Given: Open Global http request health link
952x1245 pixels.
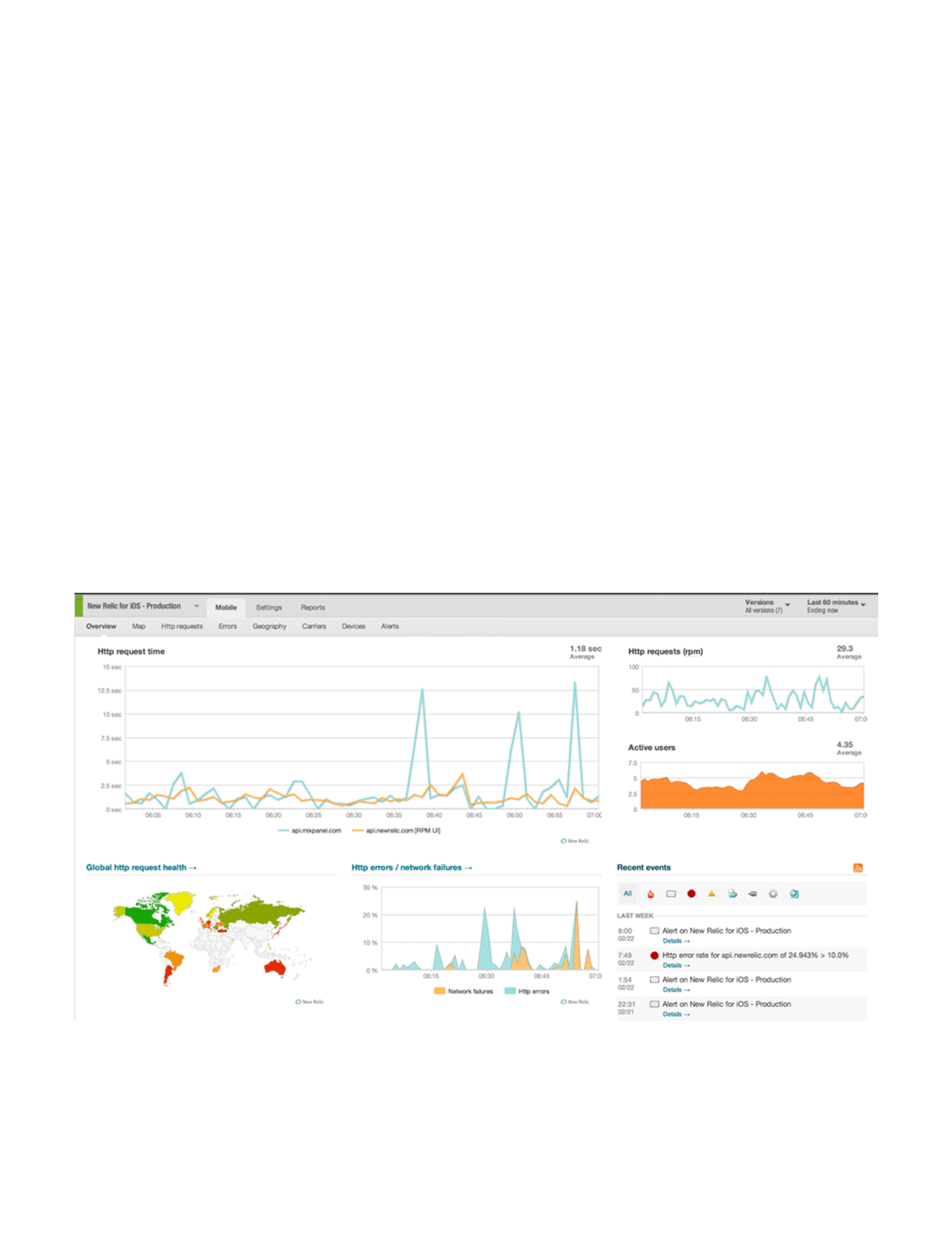Looking at the screenshot, I should 141,867.
